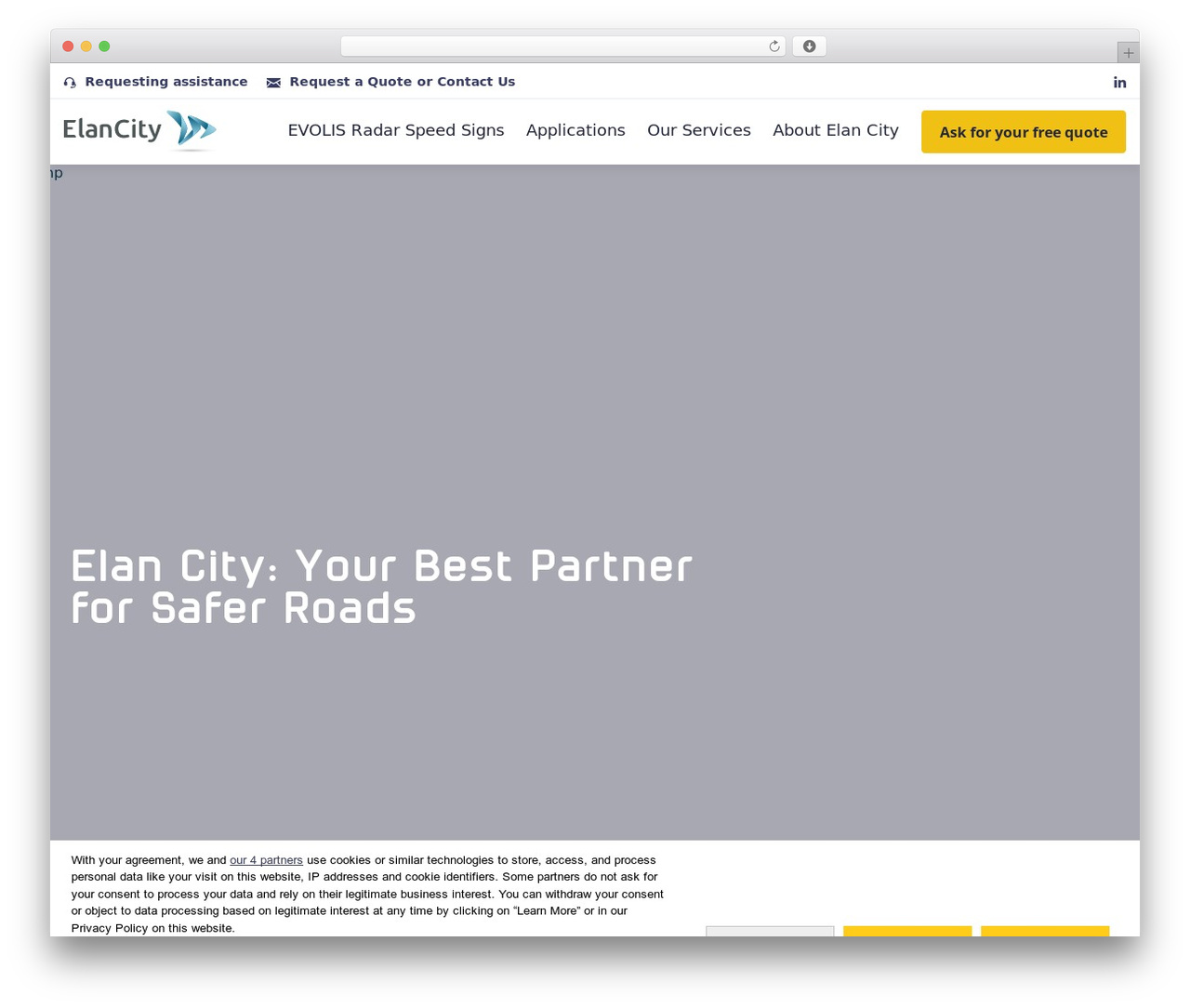Add a new browser tab with the plus icon
The height and width of the screenshot is (1008, 1190).
pos(1129,53)
